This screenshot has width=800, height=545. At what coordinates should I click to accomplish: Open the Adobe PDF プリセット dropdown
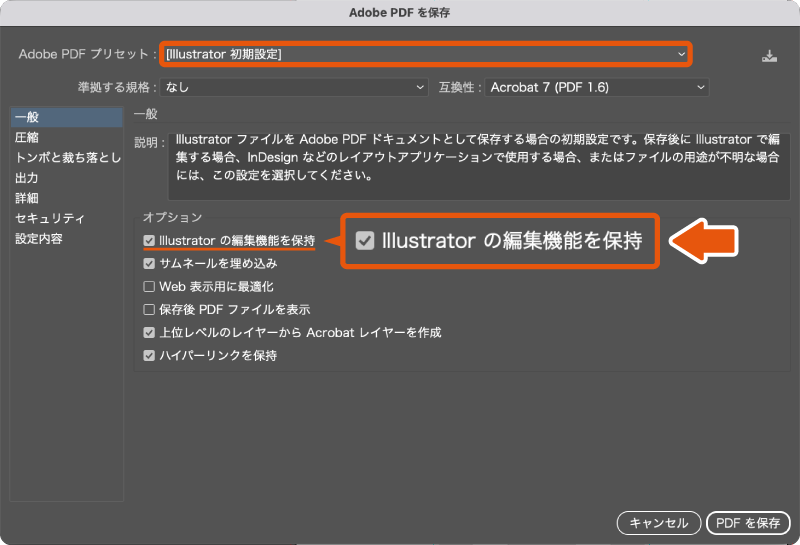tap(426, 54)
